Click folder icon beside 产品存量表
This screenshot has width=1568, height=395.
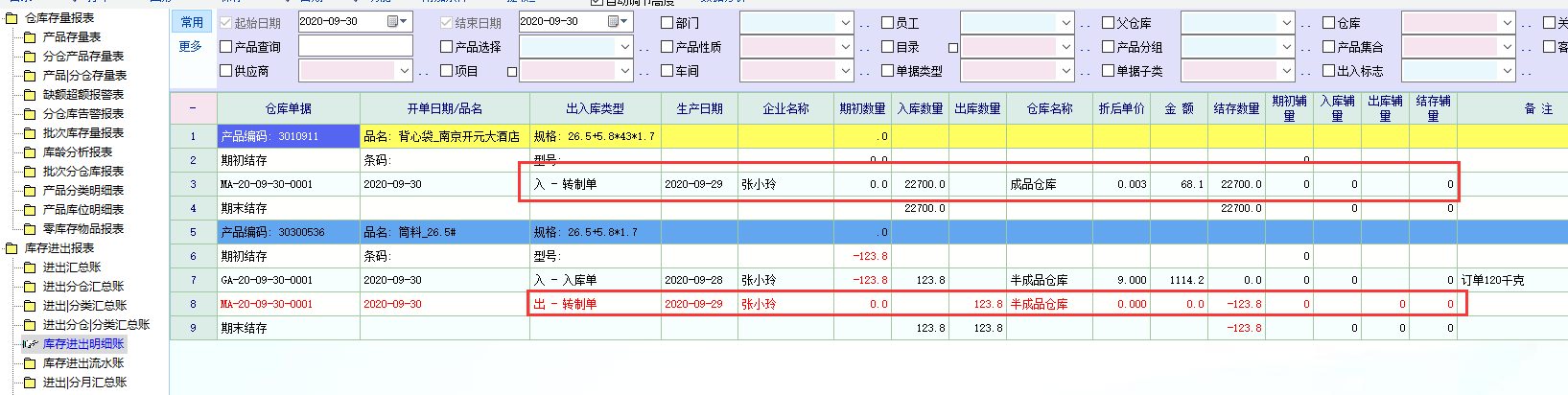coord(30,37)
